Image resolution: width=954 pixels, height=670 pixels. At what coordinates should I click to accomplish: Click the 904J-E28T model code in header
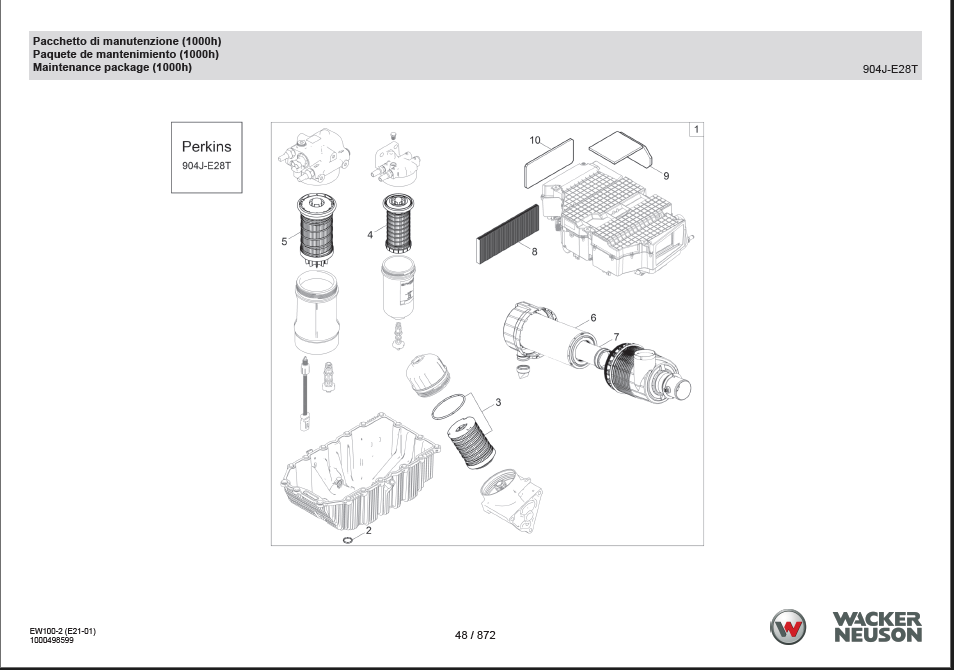889,70
